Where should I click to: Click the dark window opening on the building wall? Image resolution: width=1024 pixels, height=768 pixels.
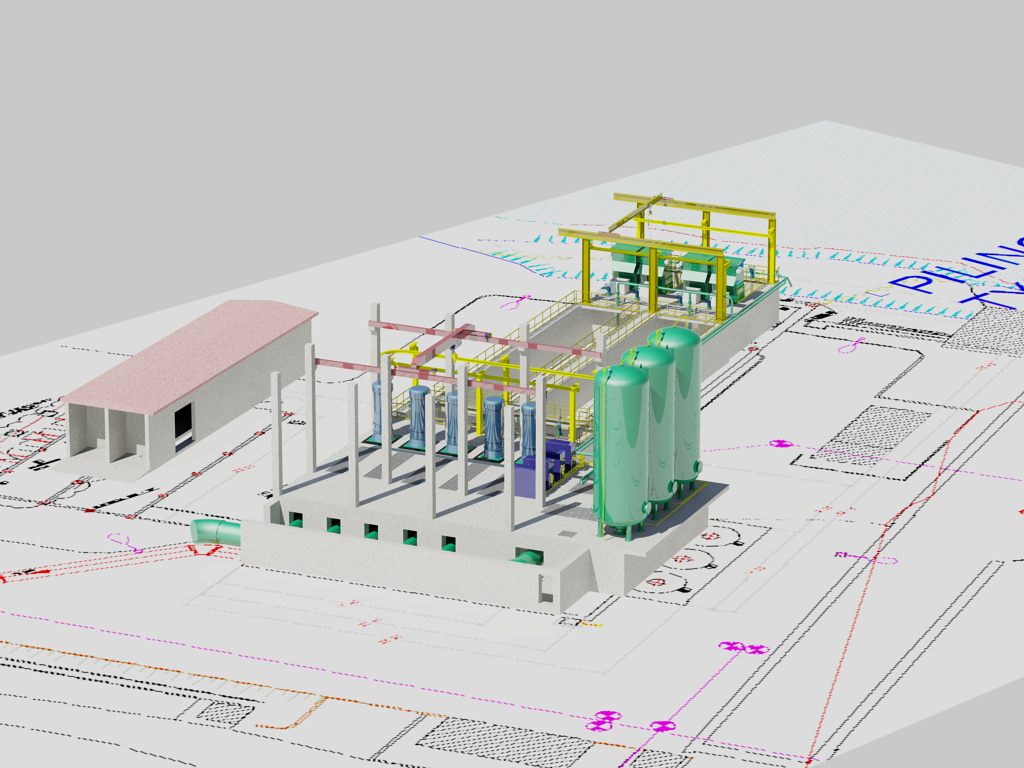183,423
